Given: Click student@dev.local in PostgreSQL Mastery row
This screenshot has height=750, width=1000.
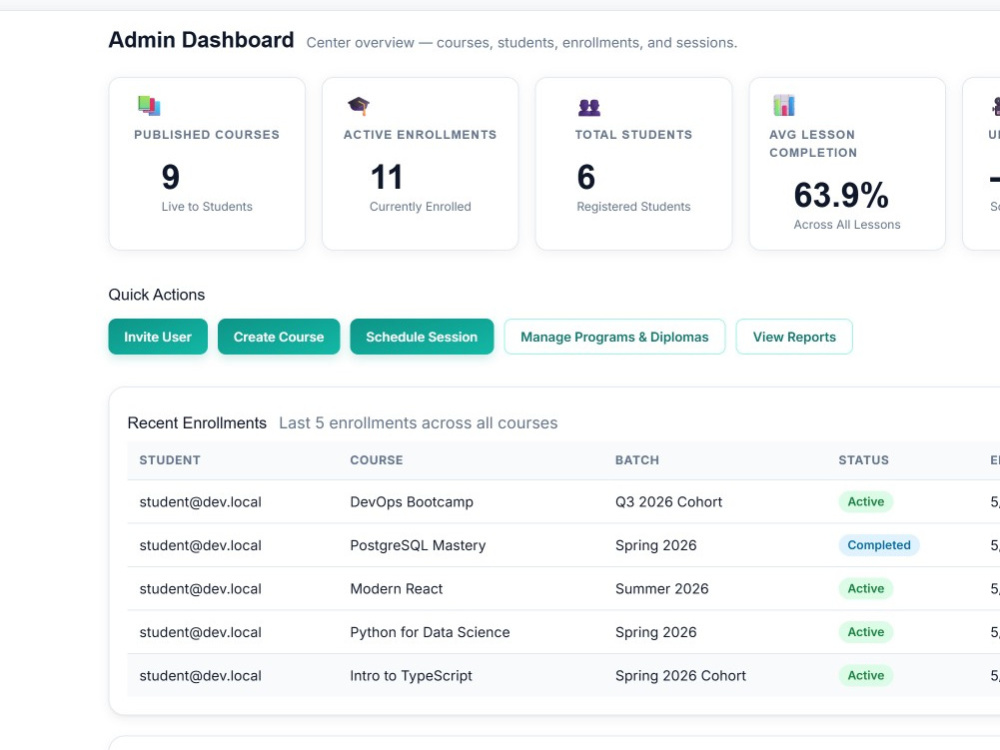Looking at the screenshot, I should [200, 545].
